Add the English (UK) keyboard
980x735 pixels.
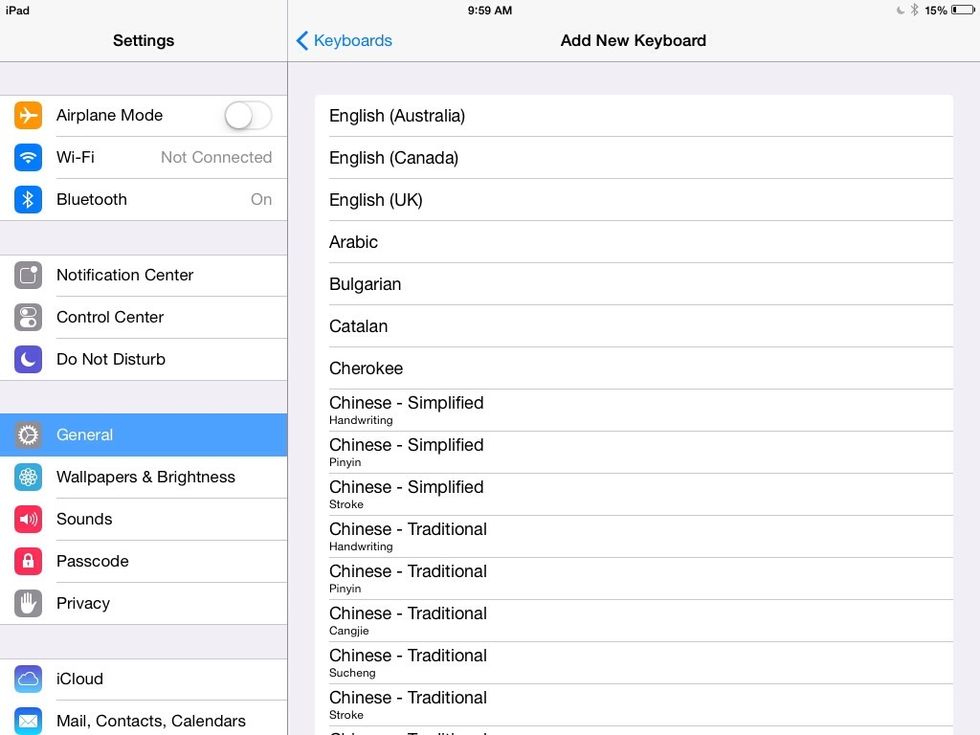pos(634,199)
